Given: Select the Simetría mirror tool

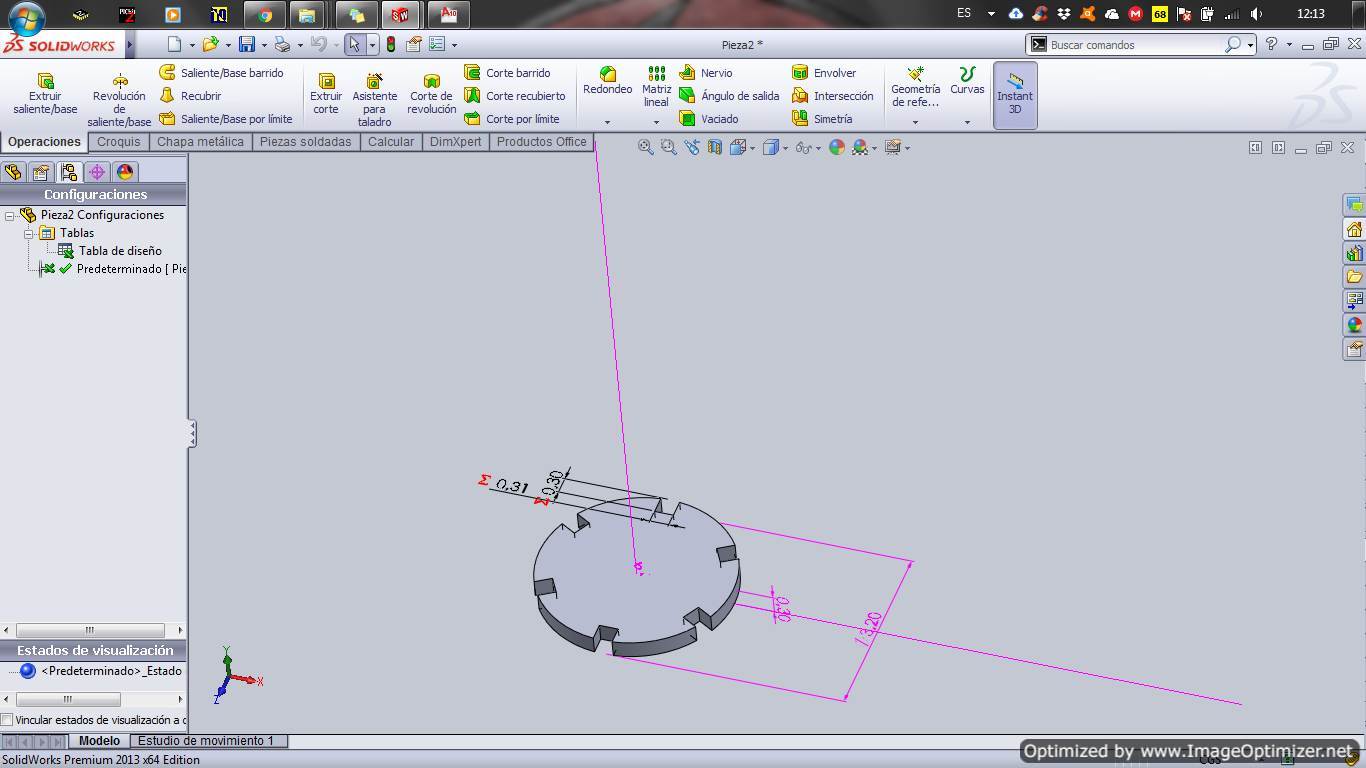Looking at the screenshot, I should tap(822, 119).
